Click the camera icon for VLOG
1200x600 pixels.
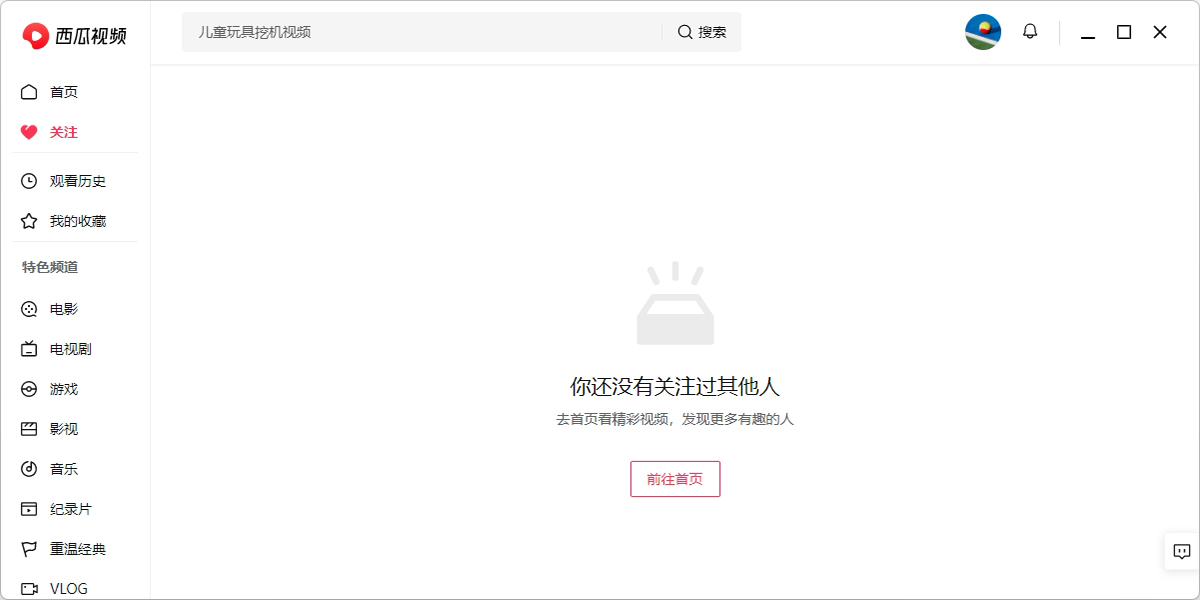(x=29, y=589)
